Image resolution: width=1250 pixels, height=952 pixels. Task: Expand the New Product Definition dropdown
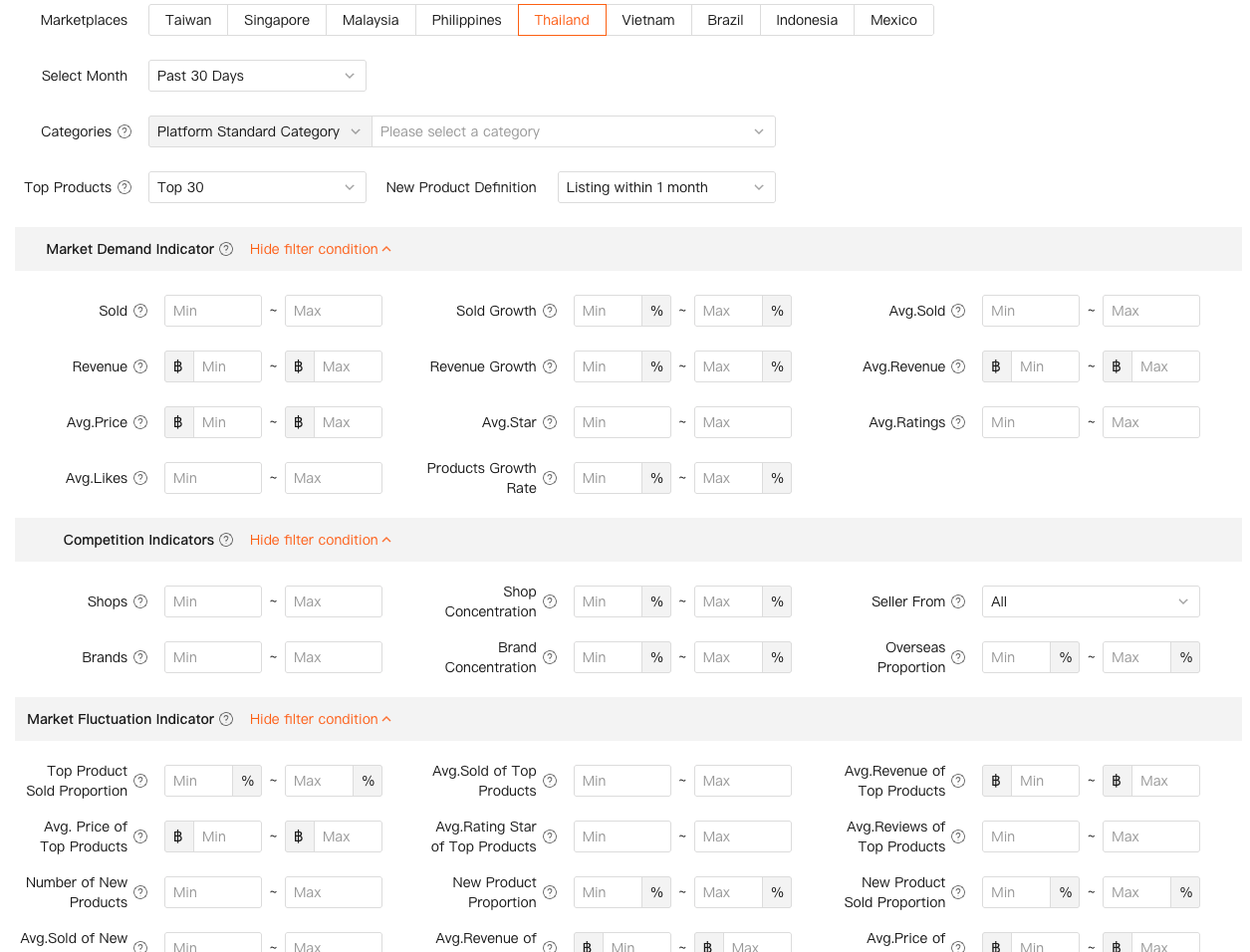coord(665,187)
